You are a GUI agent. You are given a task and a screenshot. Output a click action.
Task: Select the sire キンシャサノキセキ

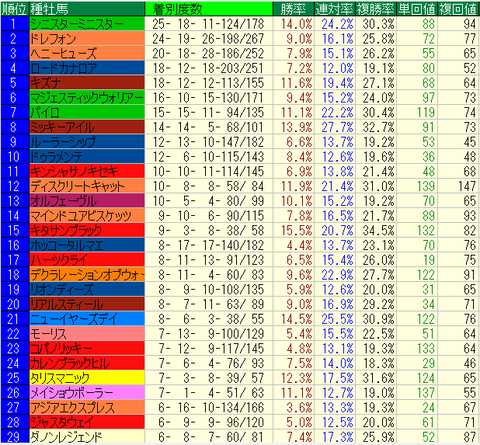87,171
